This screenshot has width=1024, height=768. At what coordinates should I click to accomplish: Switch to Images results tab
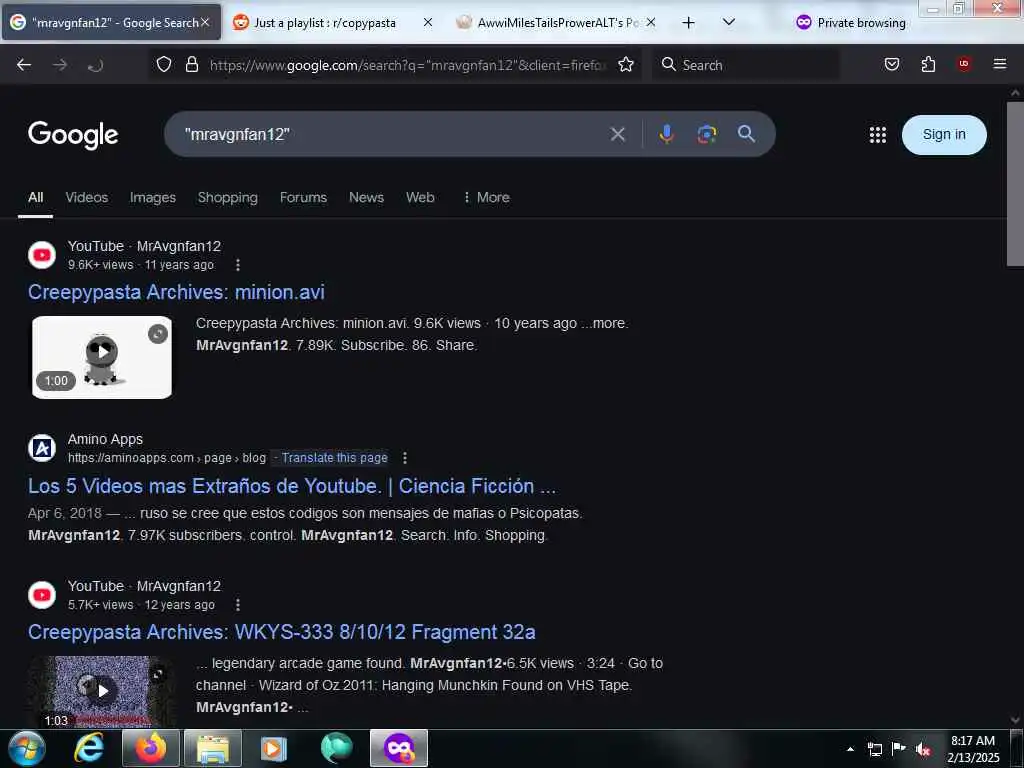152,197
